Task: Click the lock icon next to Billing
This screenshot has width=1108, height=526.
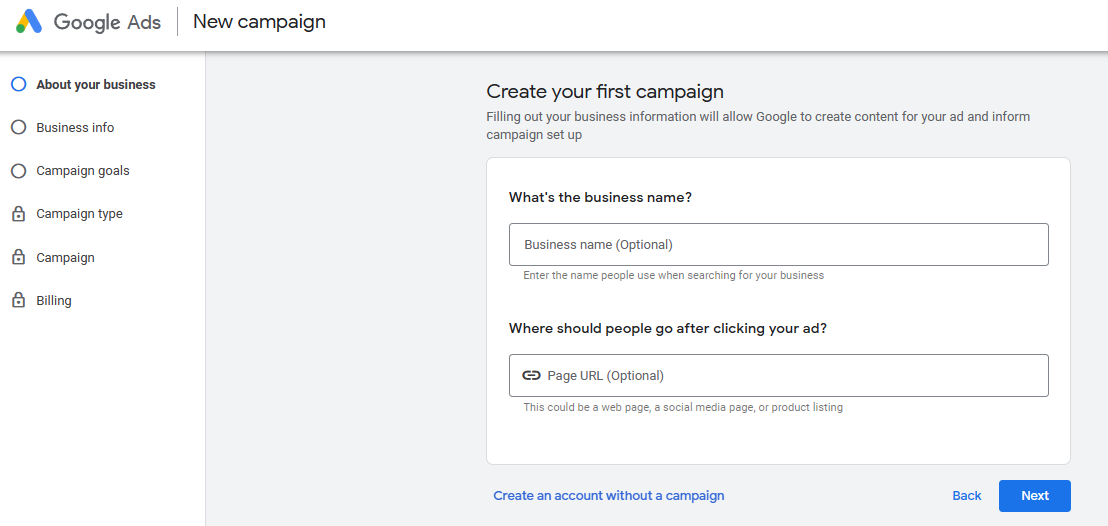Action: pyautogui.click(x=18, y=300)
